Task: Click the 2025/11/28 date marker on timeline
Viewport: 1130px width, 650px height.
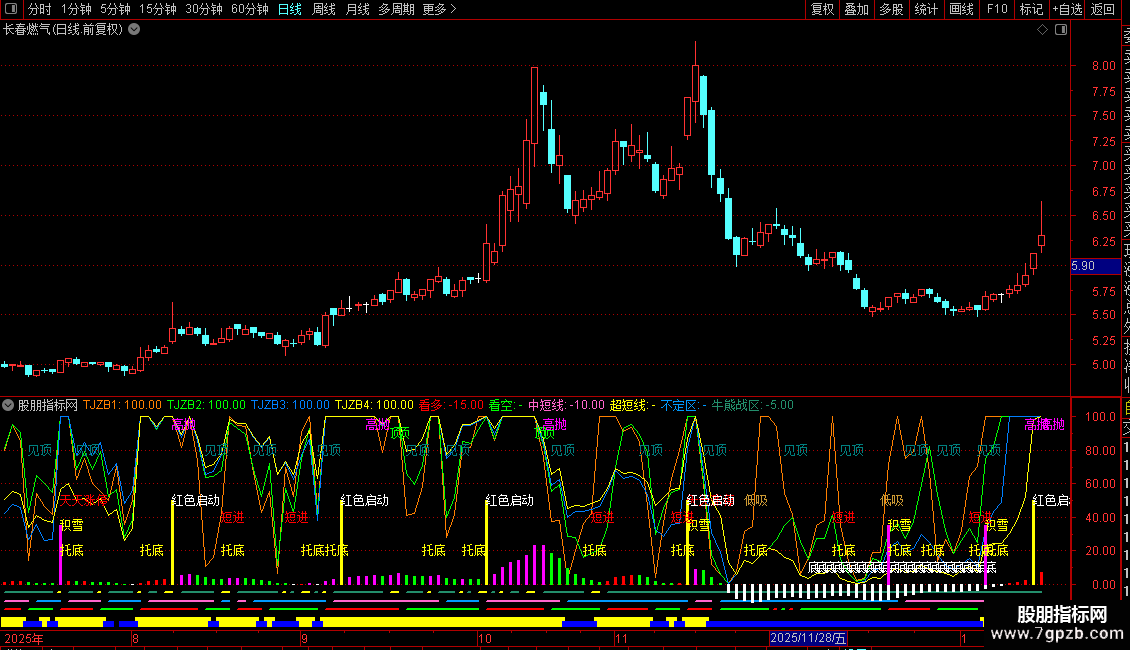Action: tap(808, 637)
